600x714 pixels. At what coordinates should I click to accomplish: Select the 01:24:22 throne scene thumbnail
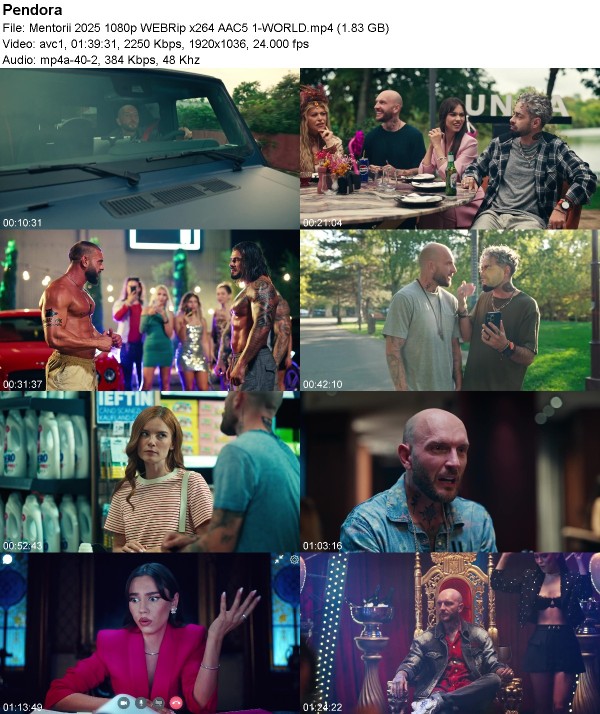tap(450, 633)
